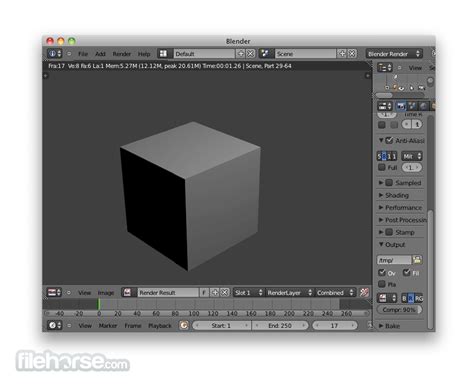Select the Scene properties tab icon
The height and width of the screenshot is (387, 474).
click(412, 106)
